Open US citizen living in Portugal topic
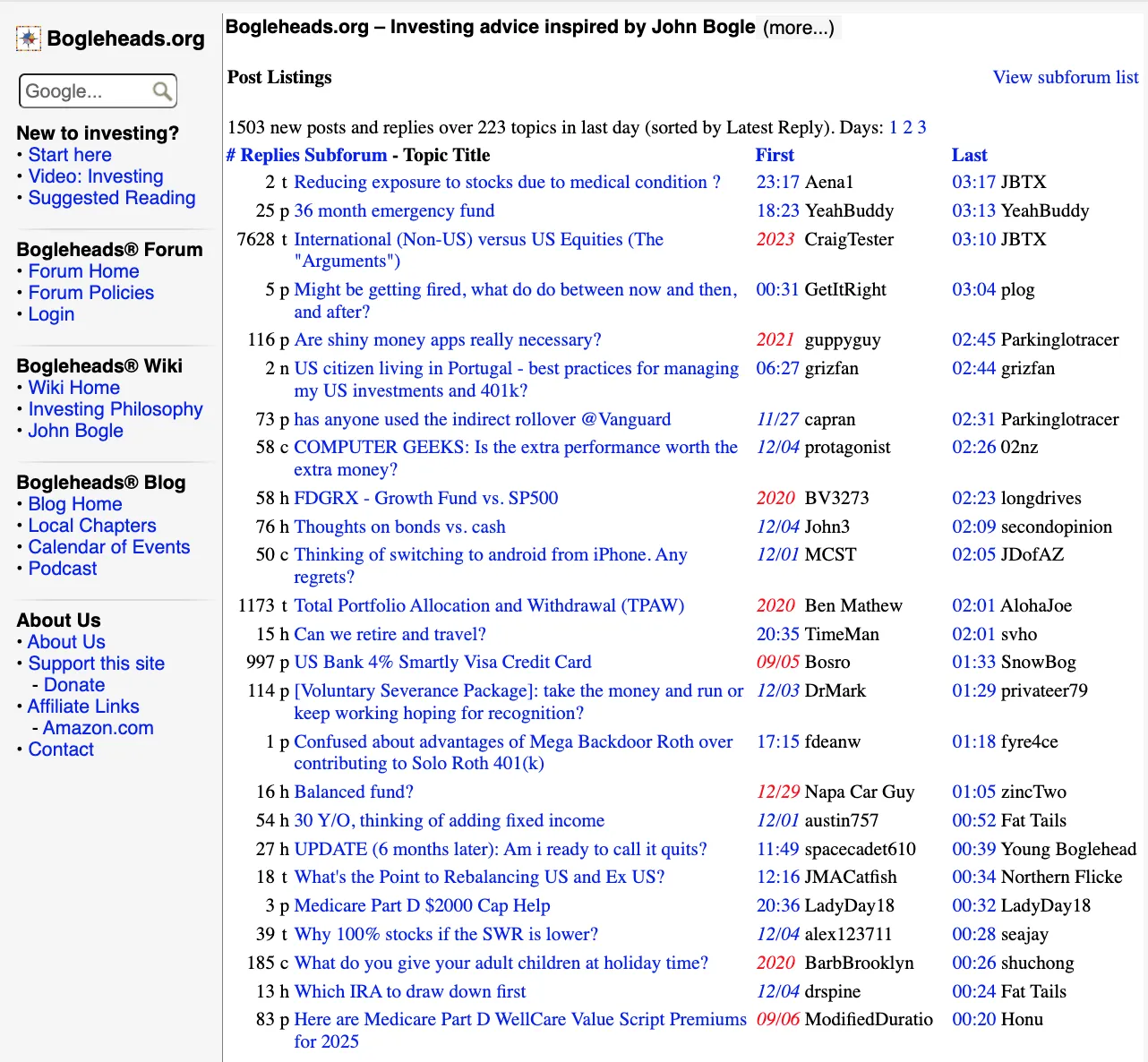Screen dimensions: 1148x1062 coord(517,379)
